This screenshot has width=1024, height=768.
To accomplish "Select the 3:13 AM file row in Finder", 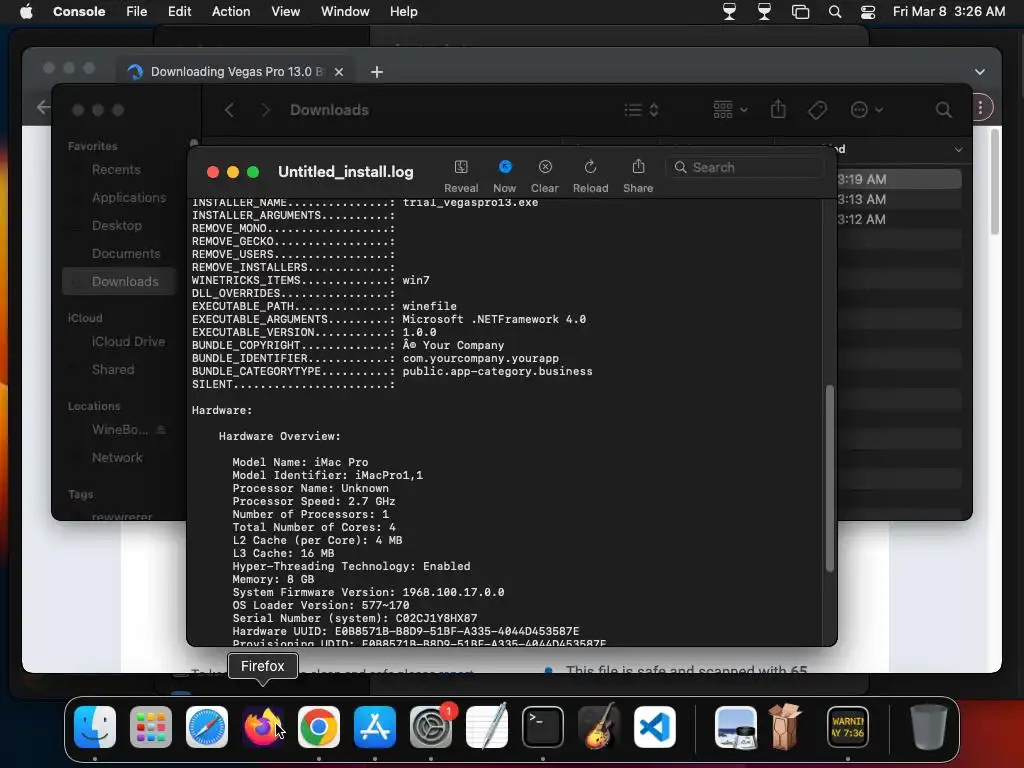I will (x=899, y=199).
